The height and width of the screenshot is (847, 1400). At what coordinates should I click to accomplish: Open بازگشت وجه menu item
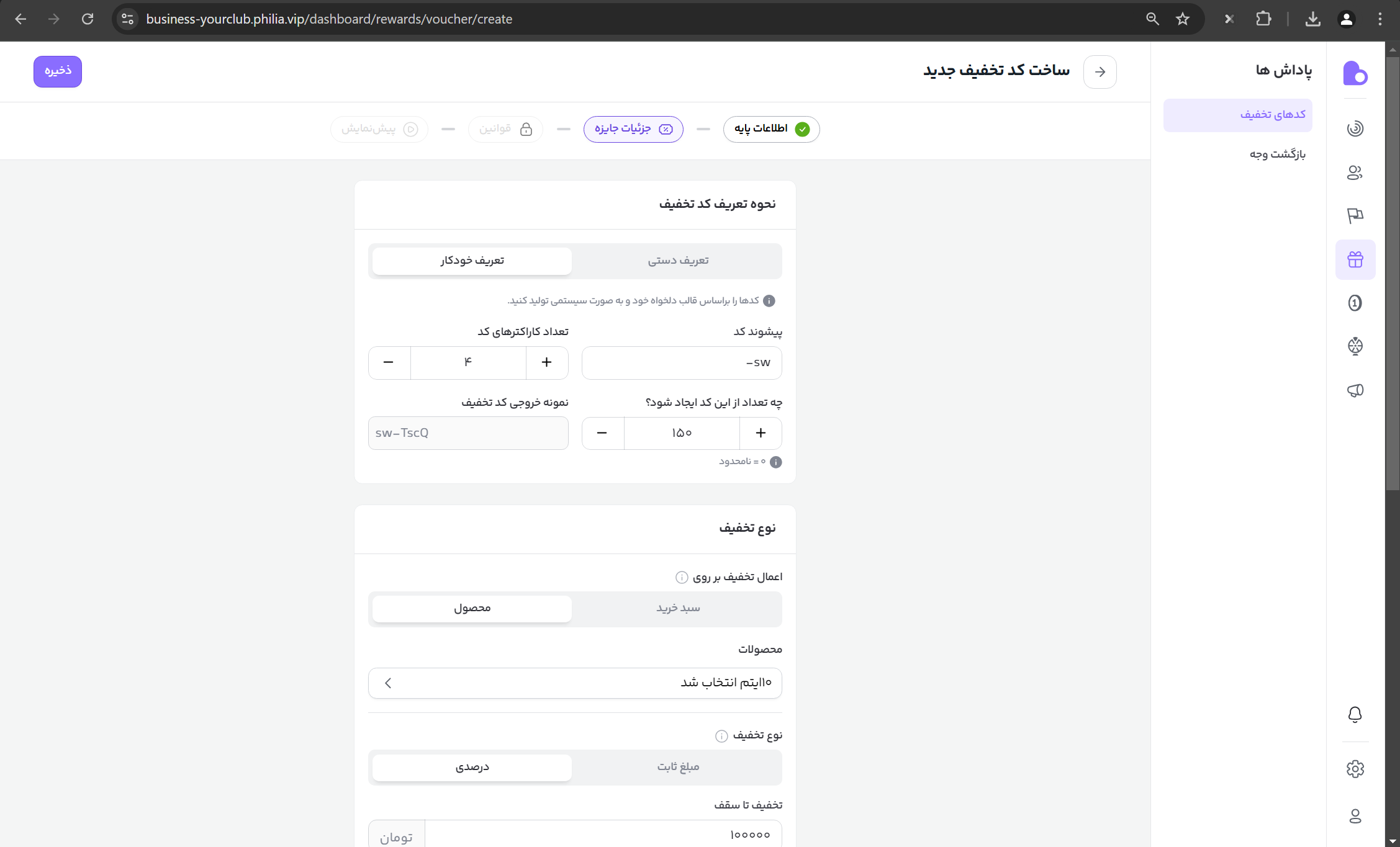[1277, 154]
